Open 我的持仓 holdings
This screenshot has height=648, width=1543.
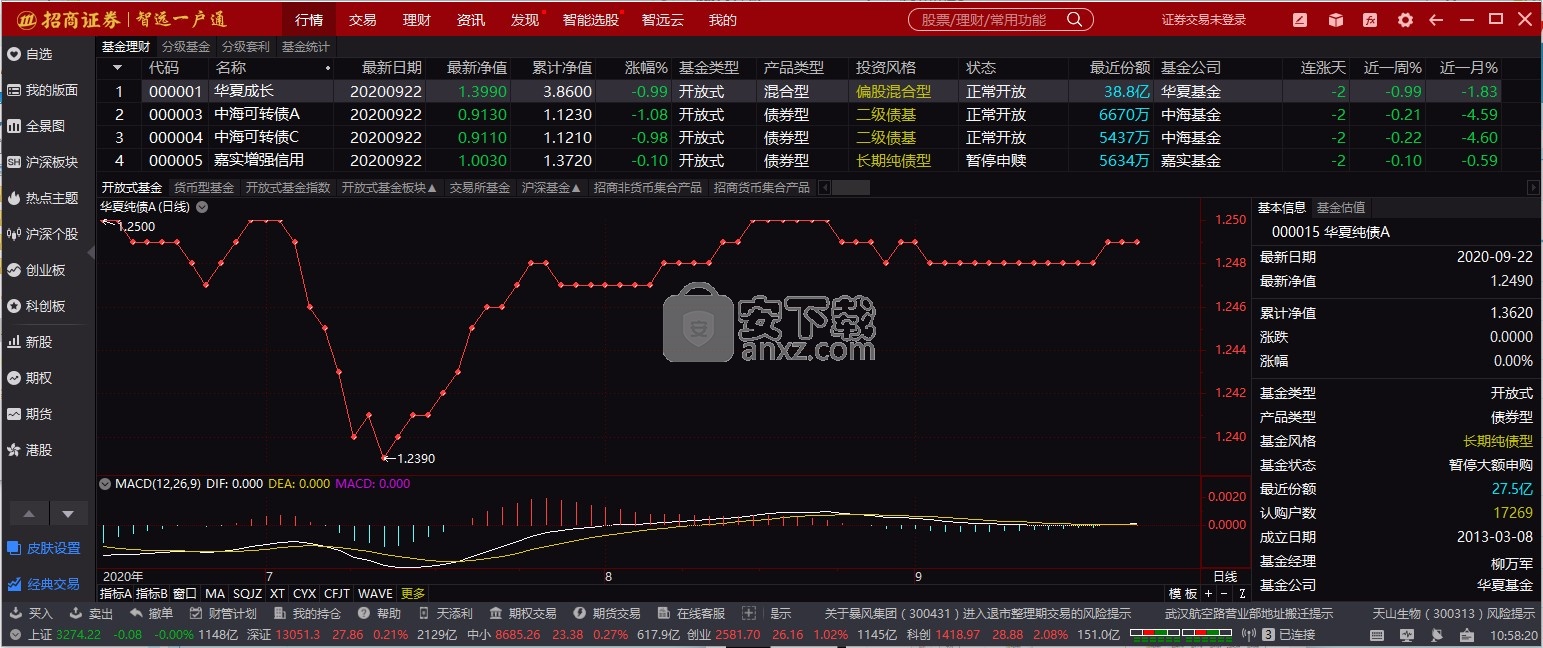[308, 613]
